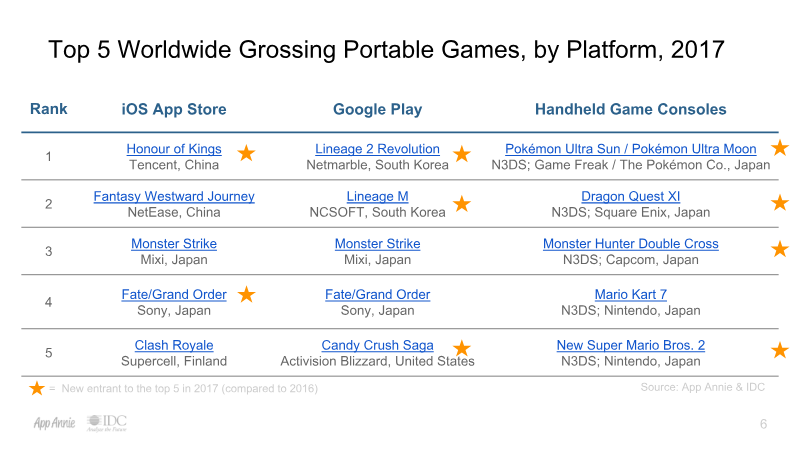The width and height of the screenshot is (800, 450).
Task: Click the star beside Honour of Kings
Action: (x=246, y=154)
